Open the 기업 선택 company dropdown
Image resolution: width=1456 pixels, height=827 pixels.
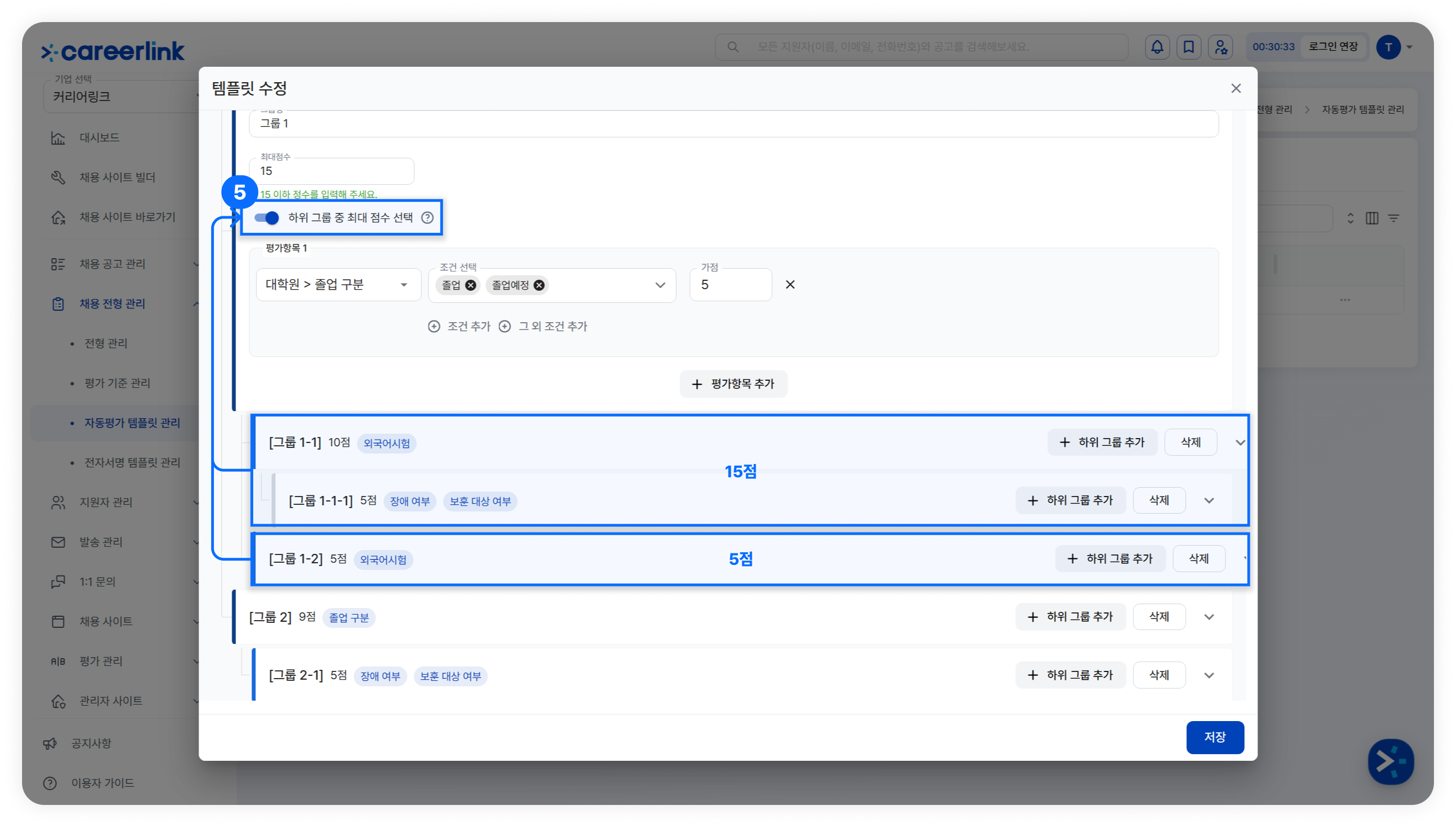coord(121,97)
